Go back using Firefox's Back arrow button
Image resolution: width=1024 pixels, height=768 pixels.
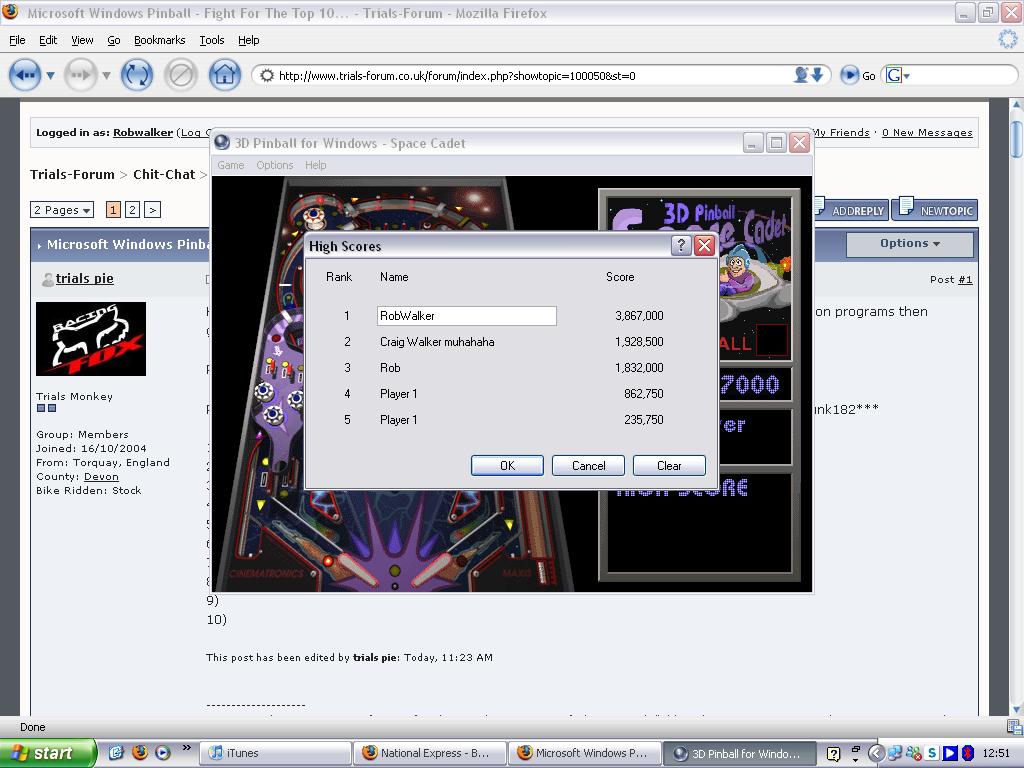[25, 75]
